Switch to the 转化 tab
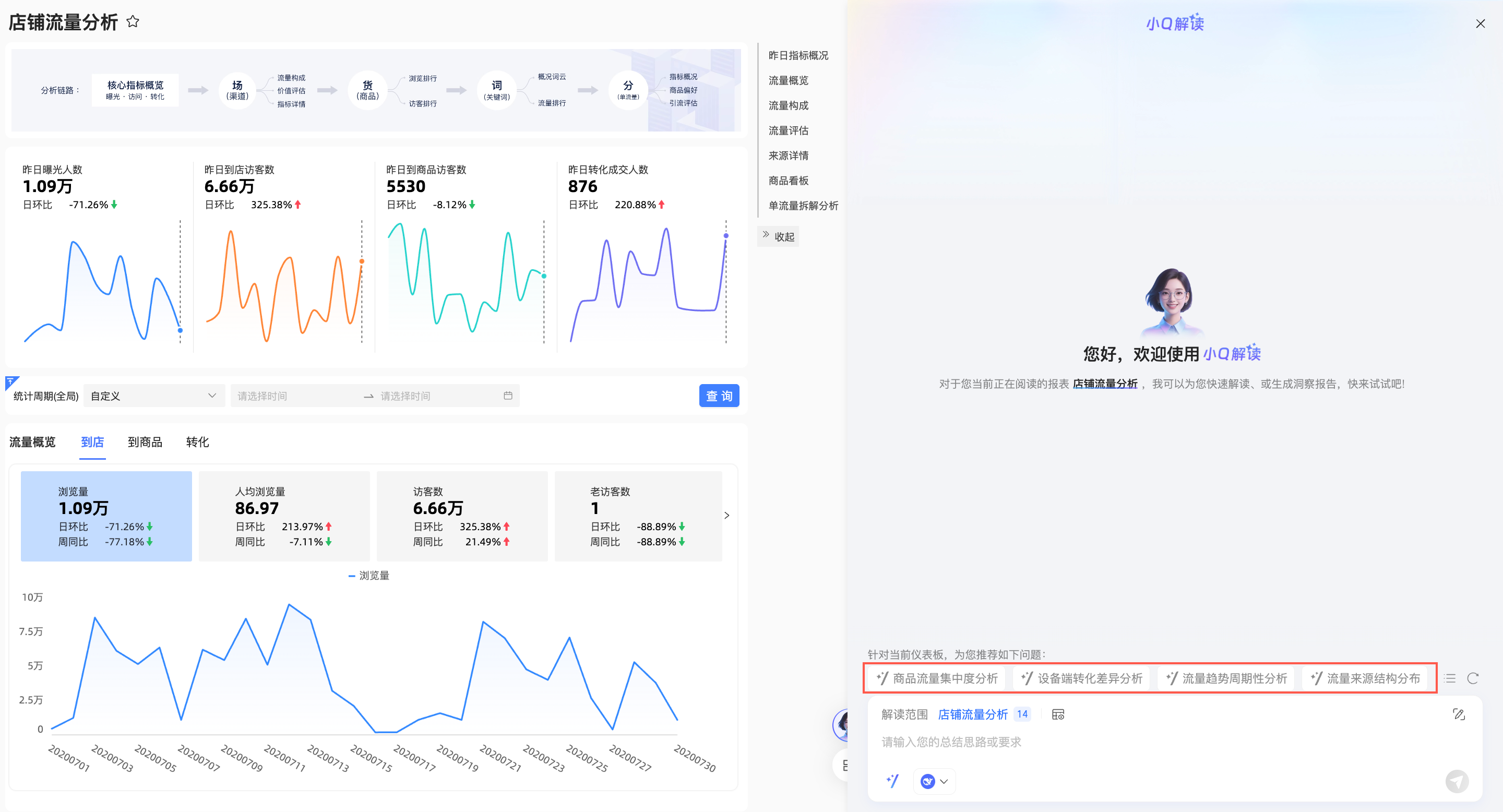Screen dimensions: 1503x812 [197, 442]
